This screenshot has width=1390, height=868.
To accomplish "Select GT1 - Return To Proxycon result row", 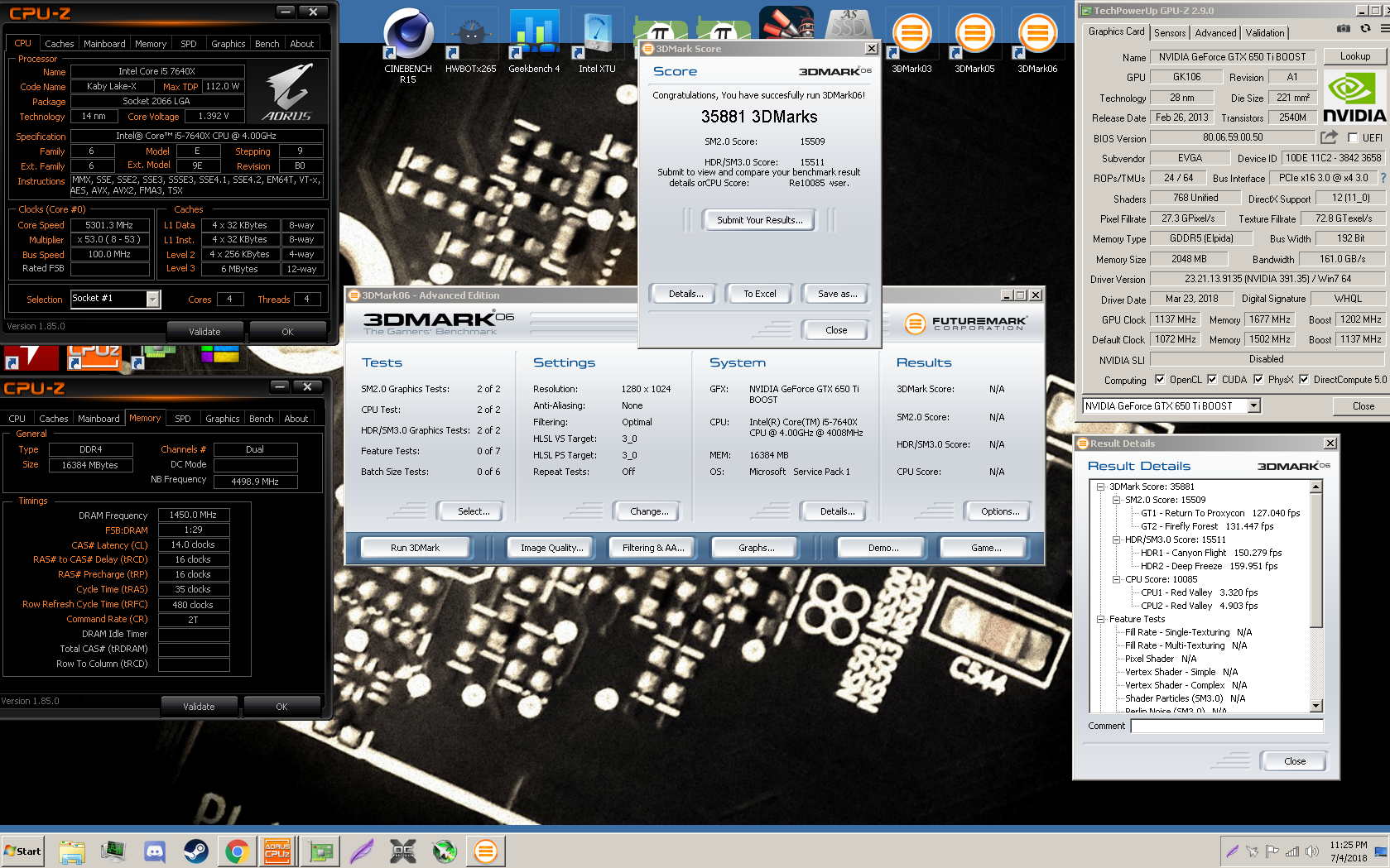I will point(1219,513).
